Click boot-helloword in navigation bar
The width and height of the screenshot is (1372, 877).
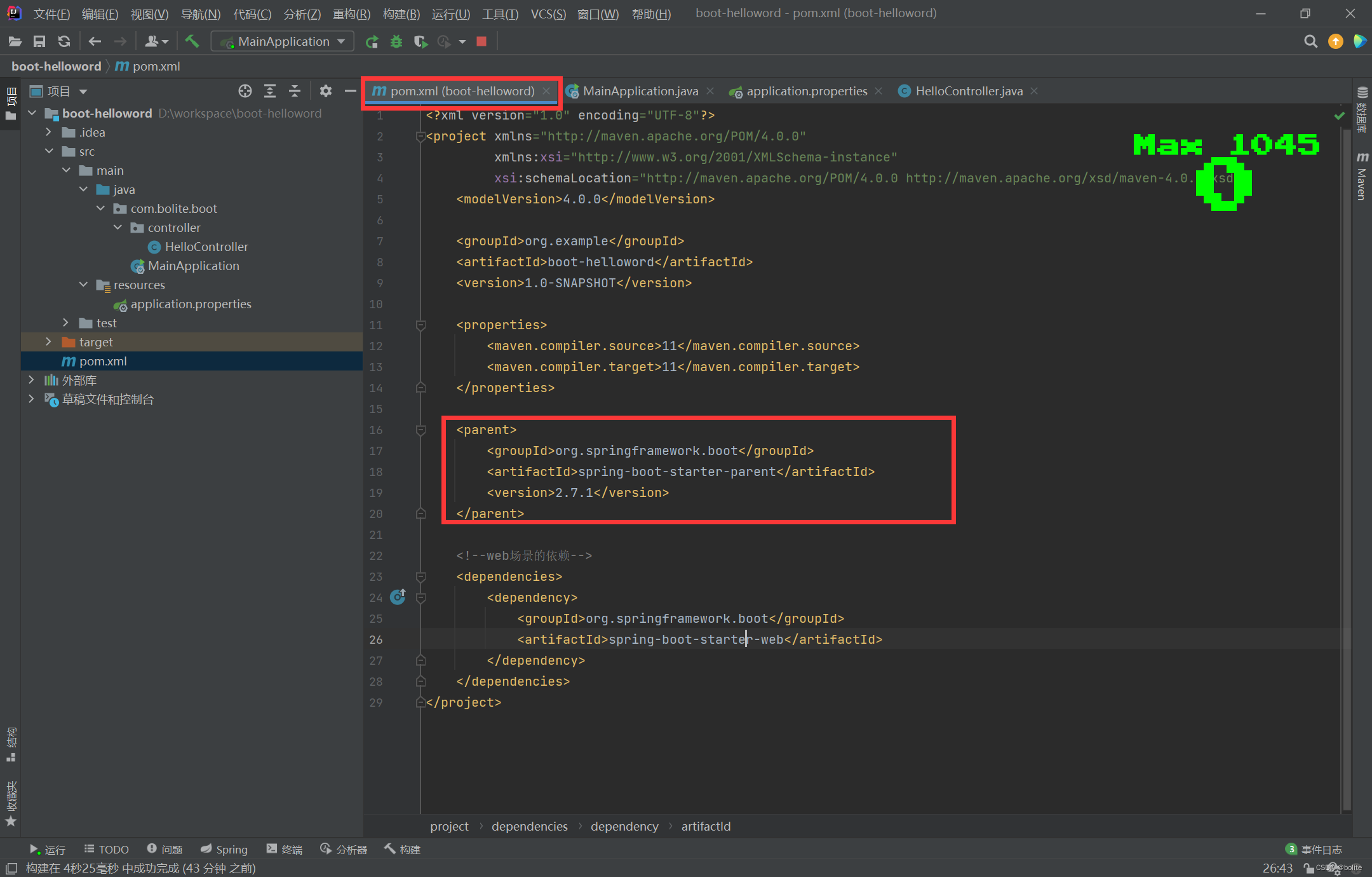tap(57, 66)
